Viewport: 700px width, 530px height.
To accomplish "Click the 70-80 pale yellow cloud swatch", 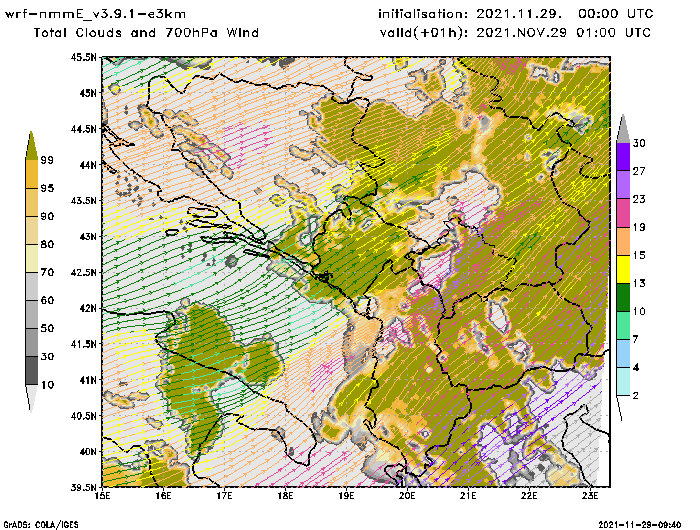I will coord(31,259).
